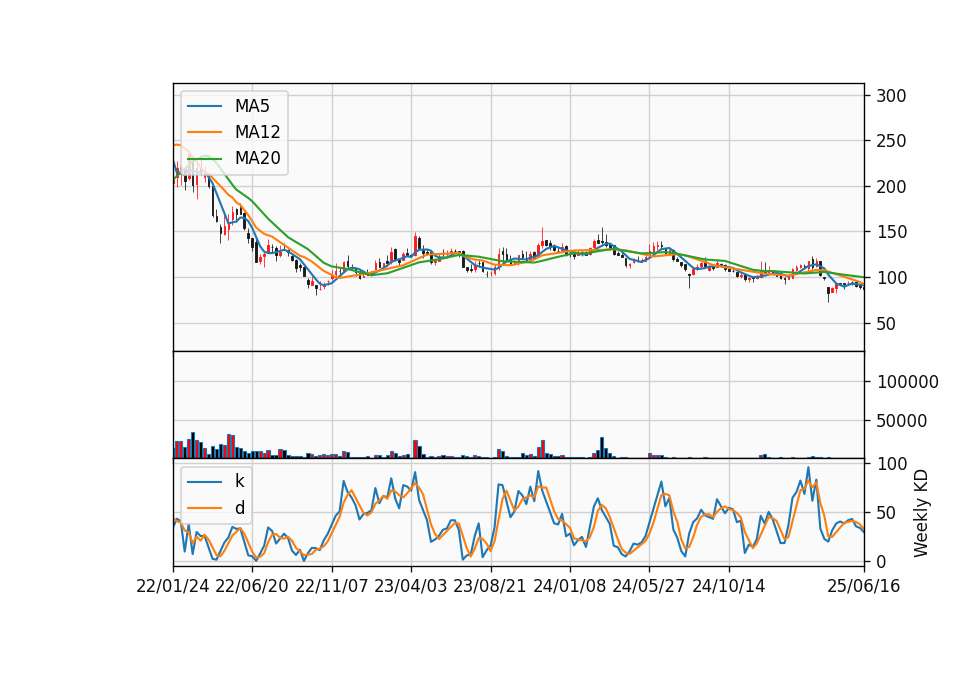This screenshot has width=960, height=690.
Task: Click the MA20 legend entry
Action: [233, 158]
